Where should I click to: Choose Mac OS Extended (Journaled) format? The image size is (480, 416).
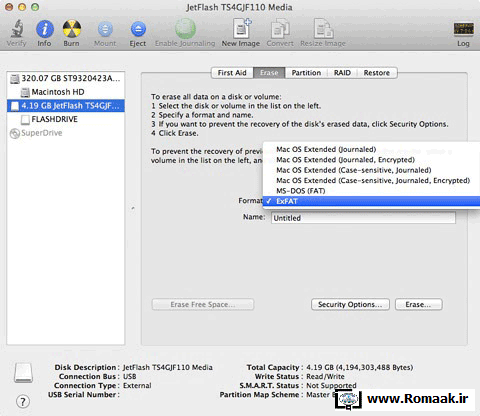(371, 149)
